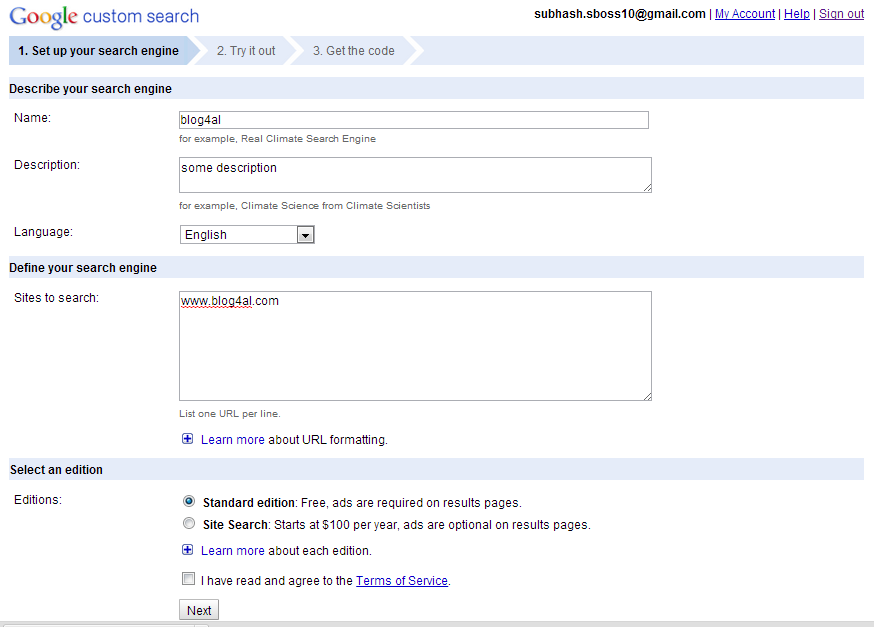Click the 'Real Climate Search Engine' example text
The image size is (874, 627).
[x=308, y=139]
